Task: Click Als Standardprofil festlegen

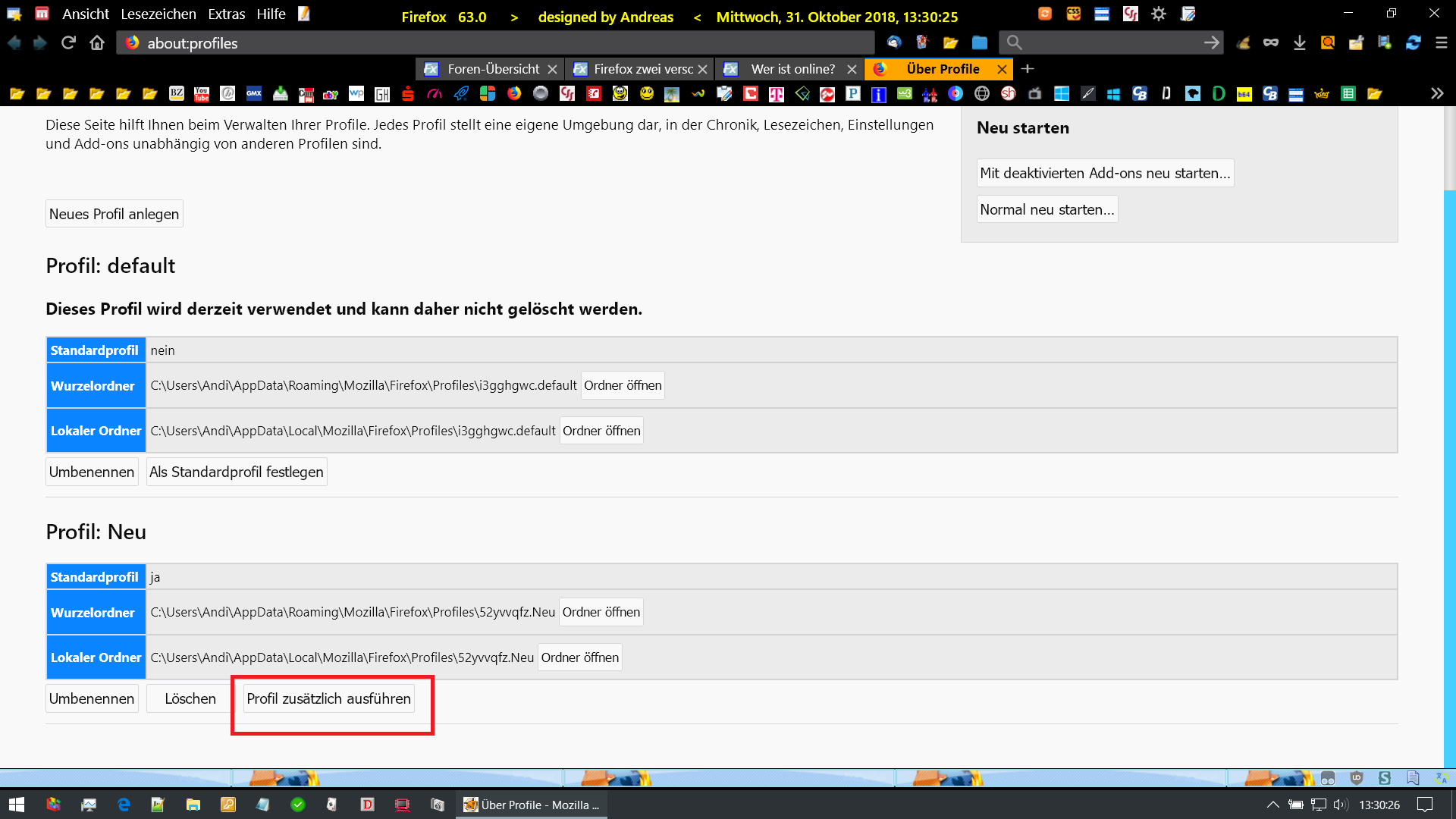Action: [236, 472]
